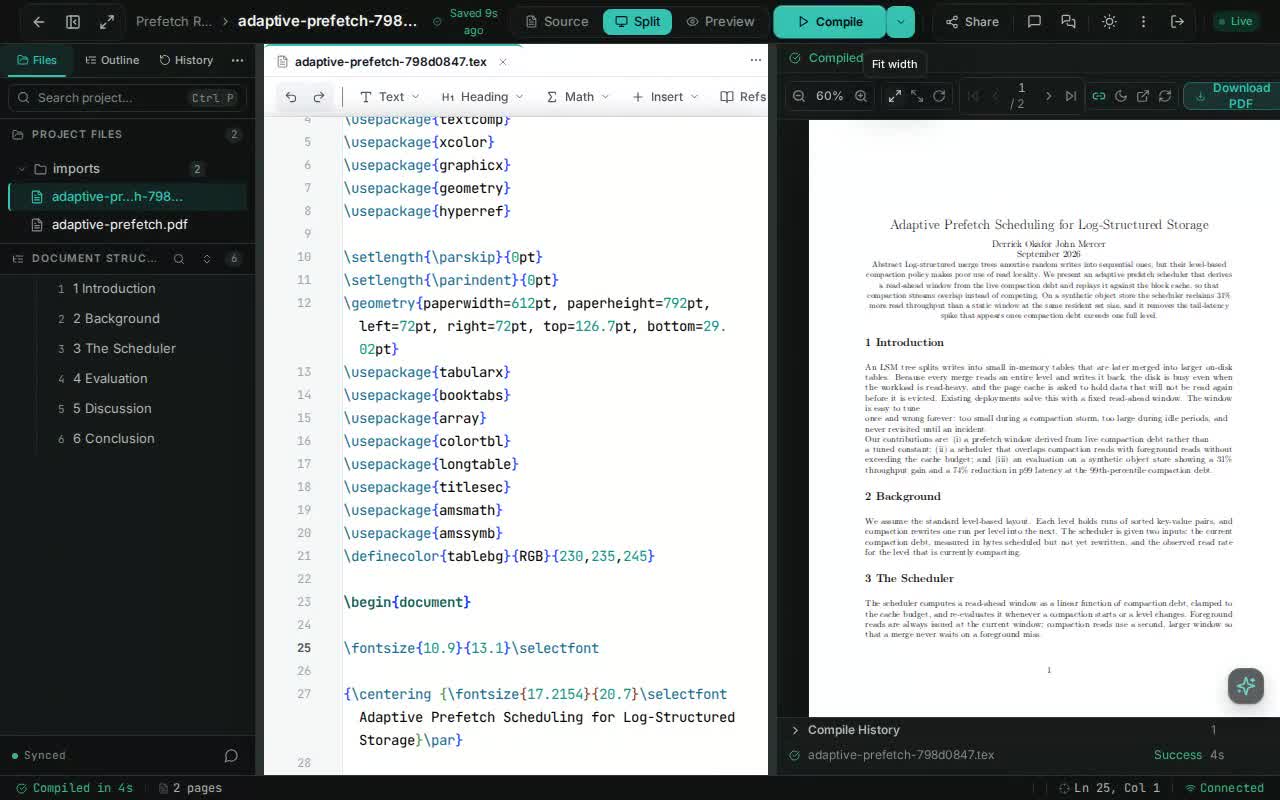Viewport: 1280px width, 800px height.
Task: Click the Fit width icon
Action: (895, 96)
